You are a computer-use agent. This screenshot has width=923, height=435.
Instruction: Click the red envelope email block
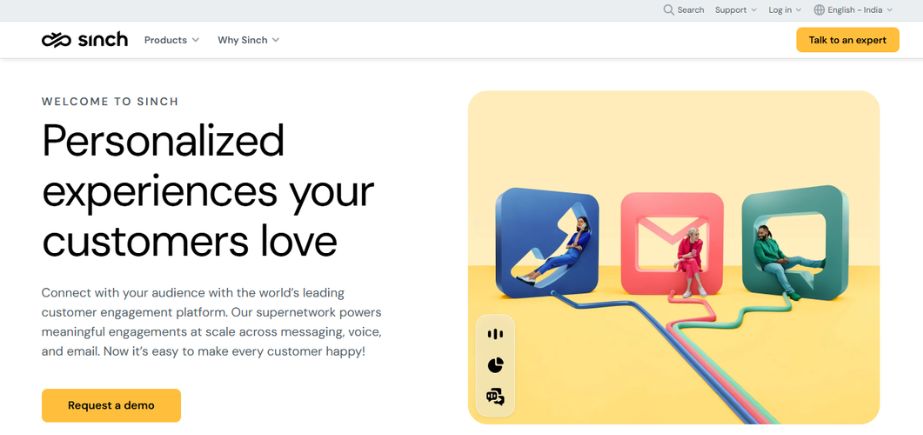coord(672,243)
